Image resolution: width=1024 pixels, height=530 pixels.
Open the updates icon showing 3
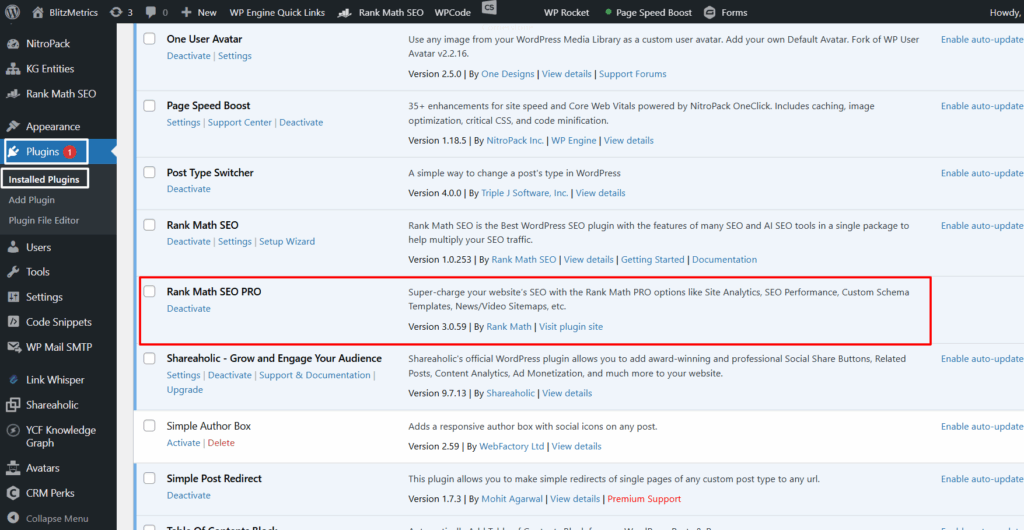point(116,12)
